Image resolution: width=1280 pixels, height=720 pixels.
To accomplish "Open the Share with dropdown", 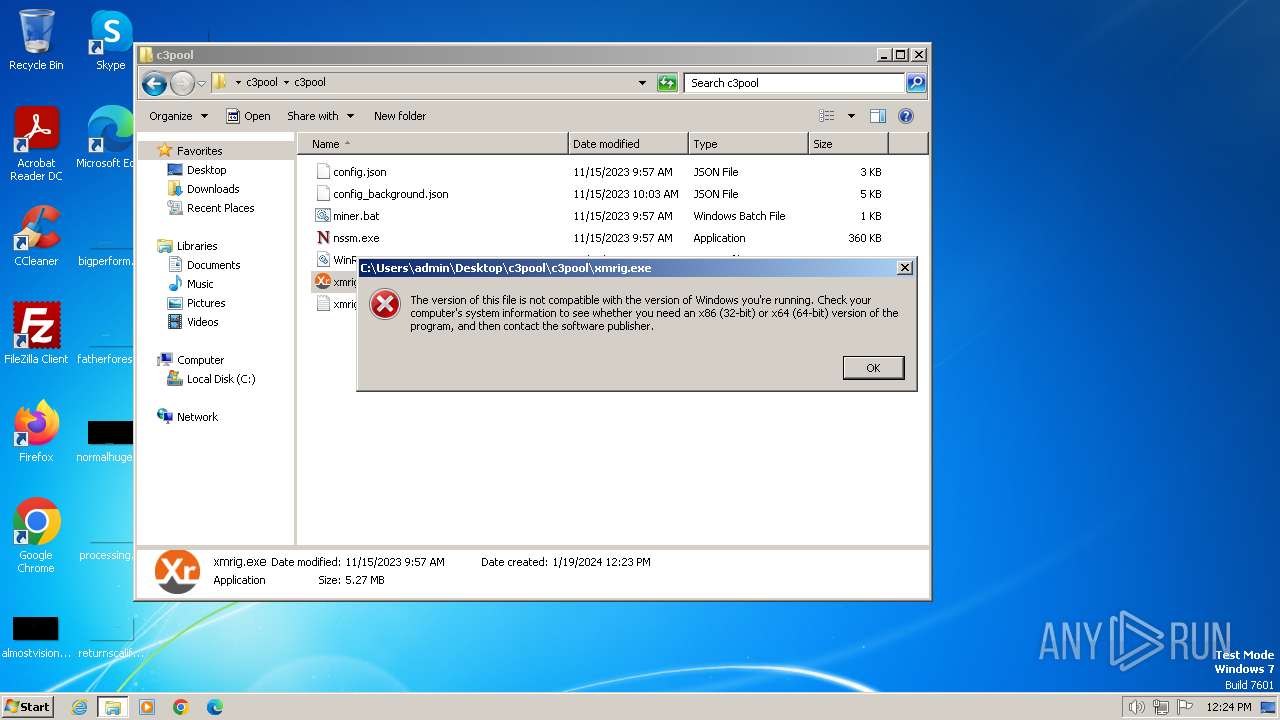I will tap(320, 116).
